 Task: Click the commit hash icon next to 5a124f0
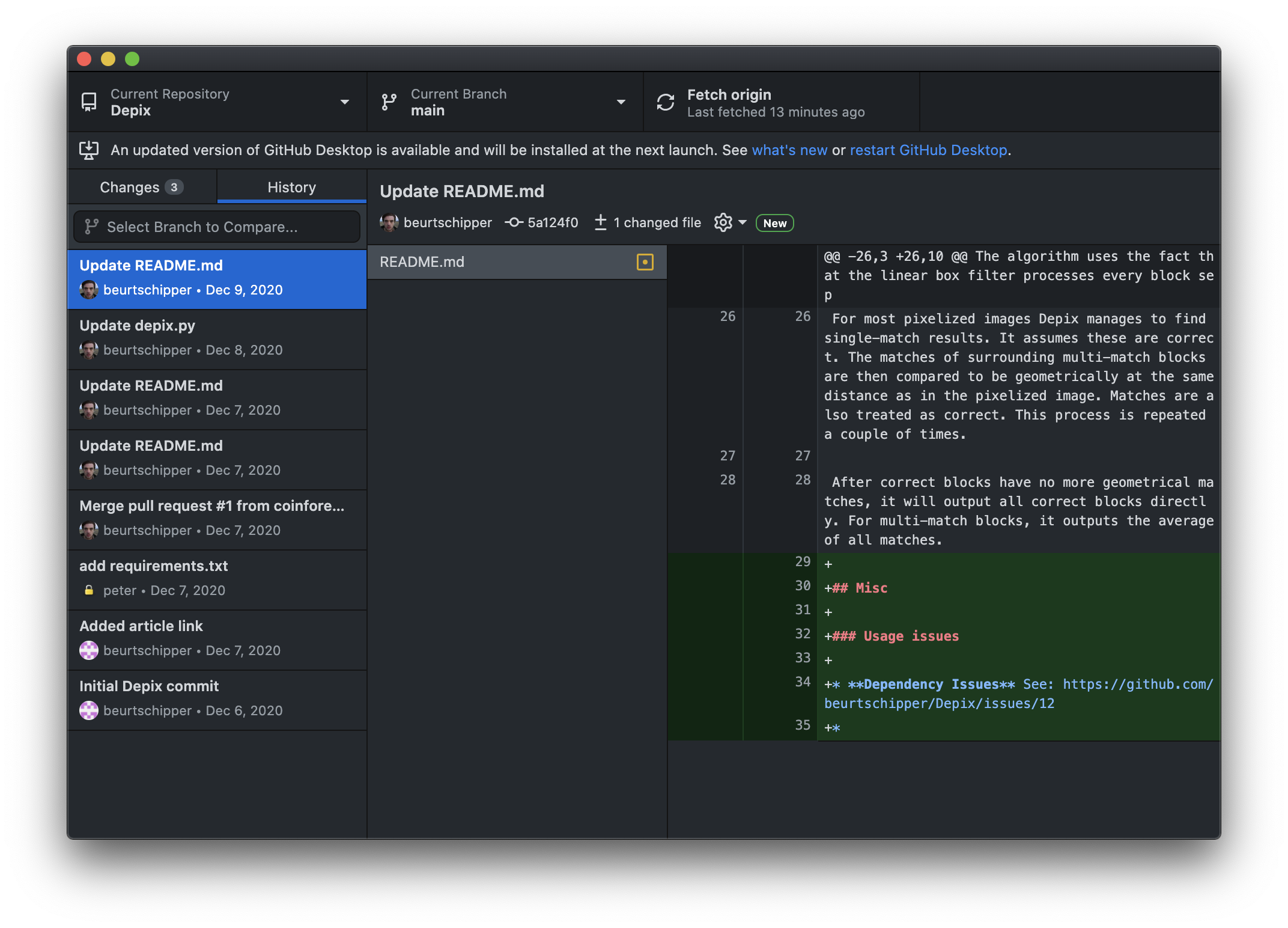[x=514, y=222]
